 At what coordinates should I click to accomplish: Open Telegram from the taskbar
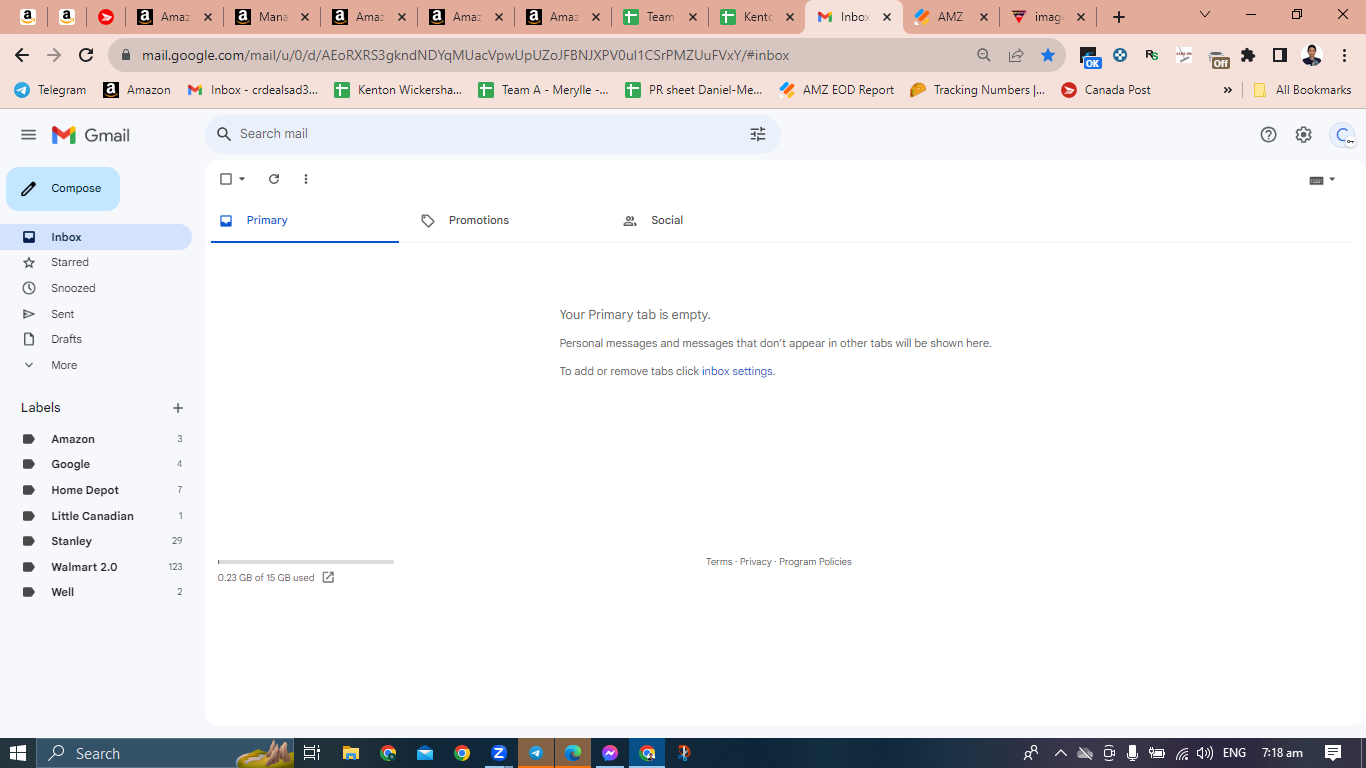(536, 753)
